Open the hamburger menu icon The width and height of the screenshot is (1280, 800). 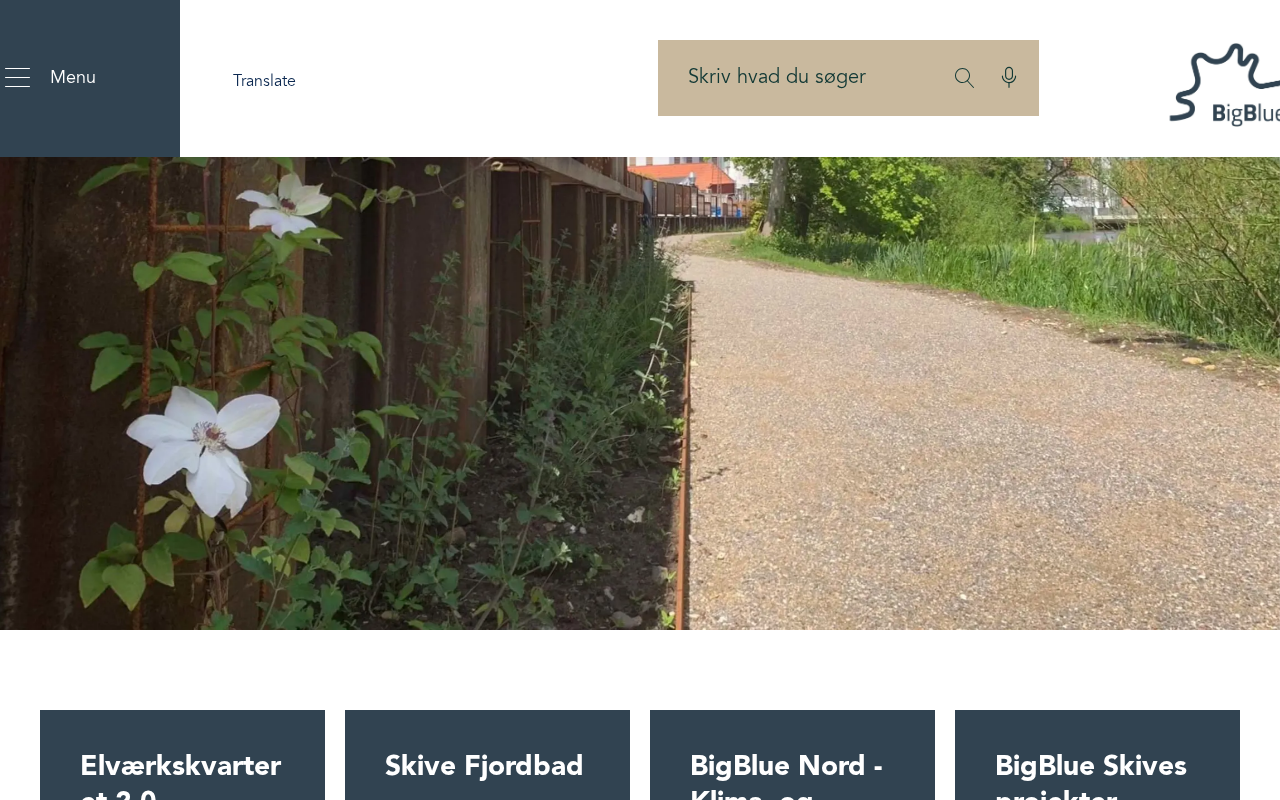[x=17, y=77]
